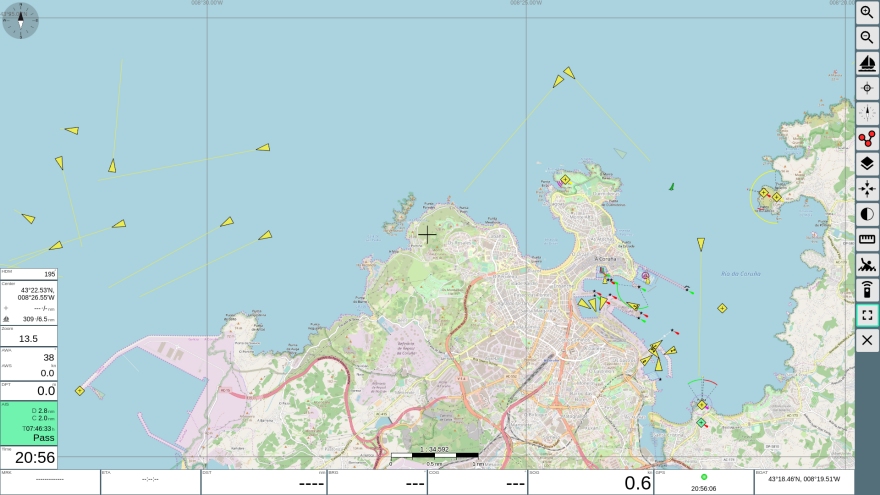Toggle fullscreen mode button

pyautogui.click(x=867, y=315)
